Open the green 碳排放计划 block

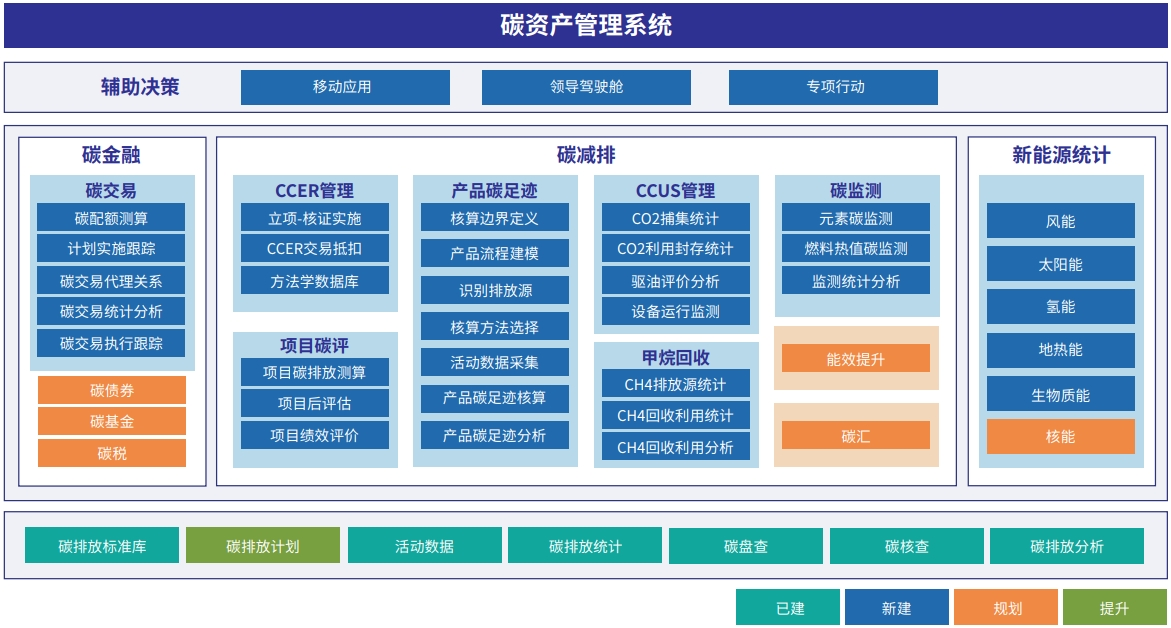[263, 546]
